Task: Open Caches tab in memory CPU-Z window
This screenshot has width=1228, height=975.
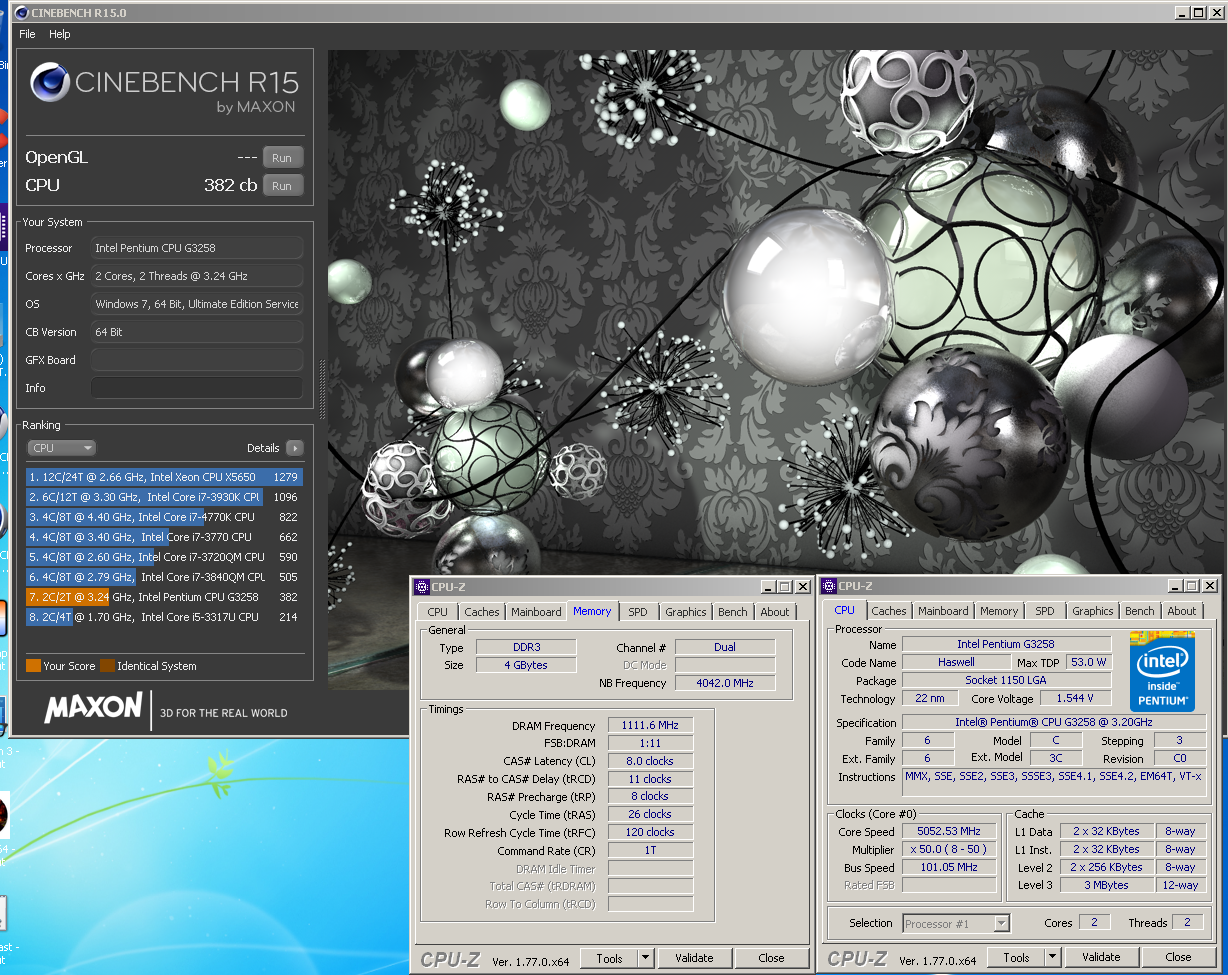Action: click(482, 612)
